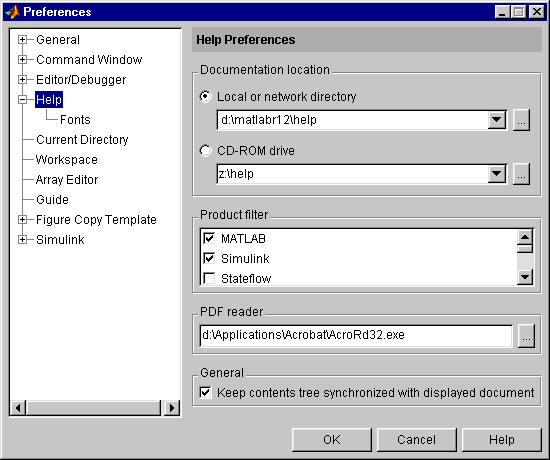Open the CD-ROM help path dropdown

tap(497, 174)
